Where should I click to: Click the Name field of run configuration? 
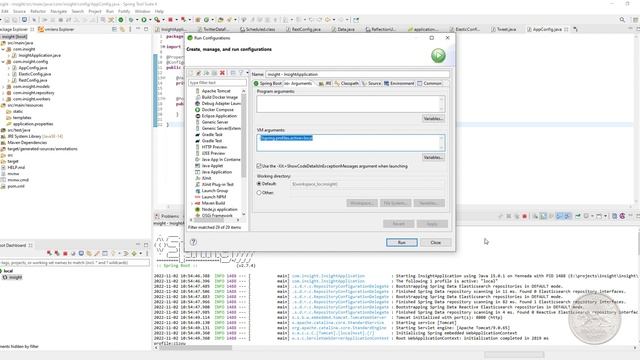click(357, 74)
